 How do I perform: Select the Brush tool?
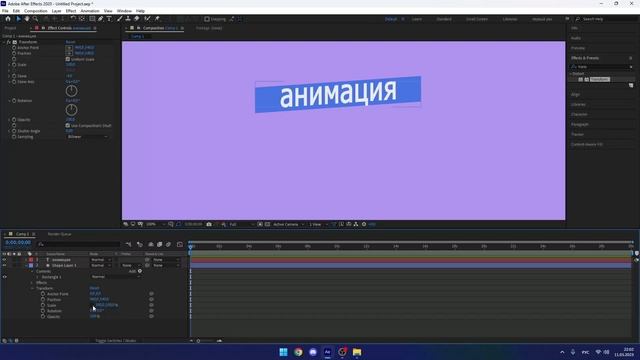coord(120,19)
